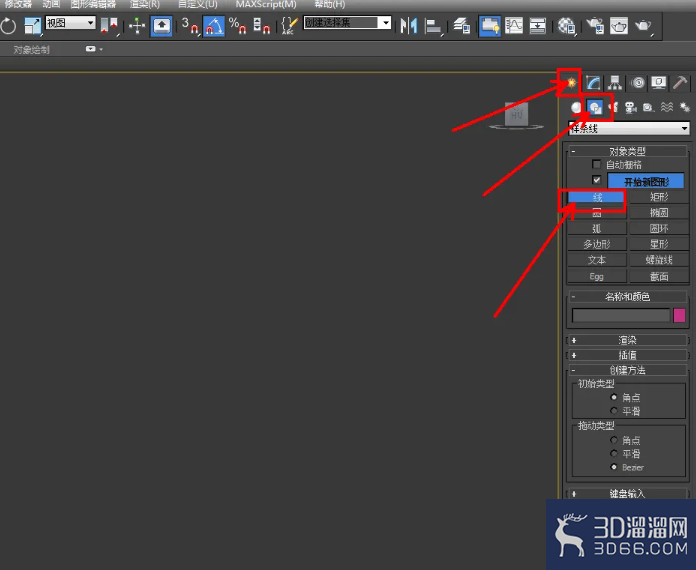Click the 星形 star button

659,244
